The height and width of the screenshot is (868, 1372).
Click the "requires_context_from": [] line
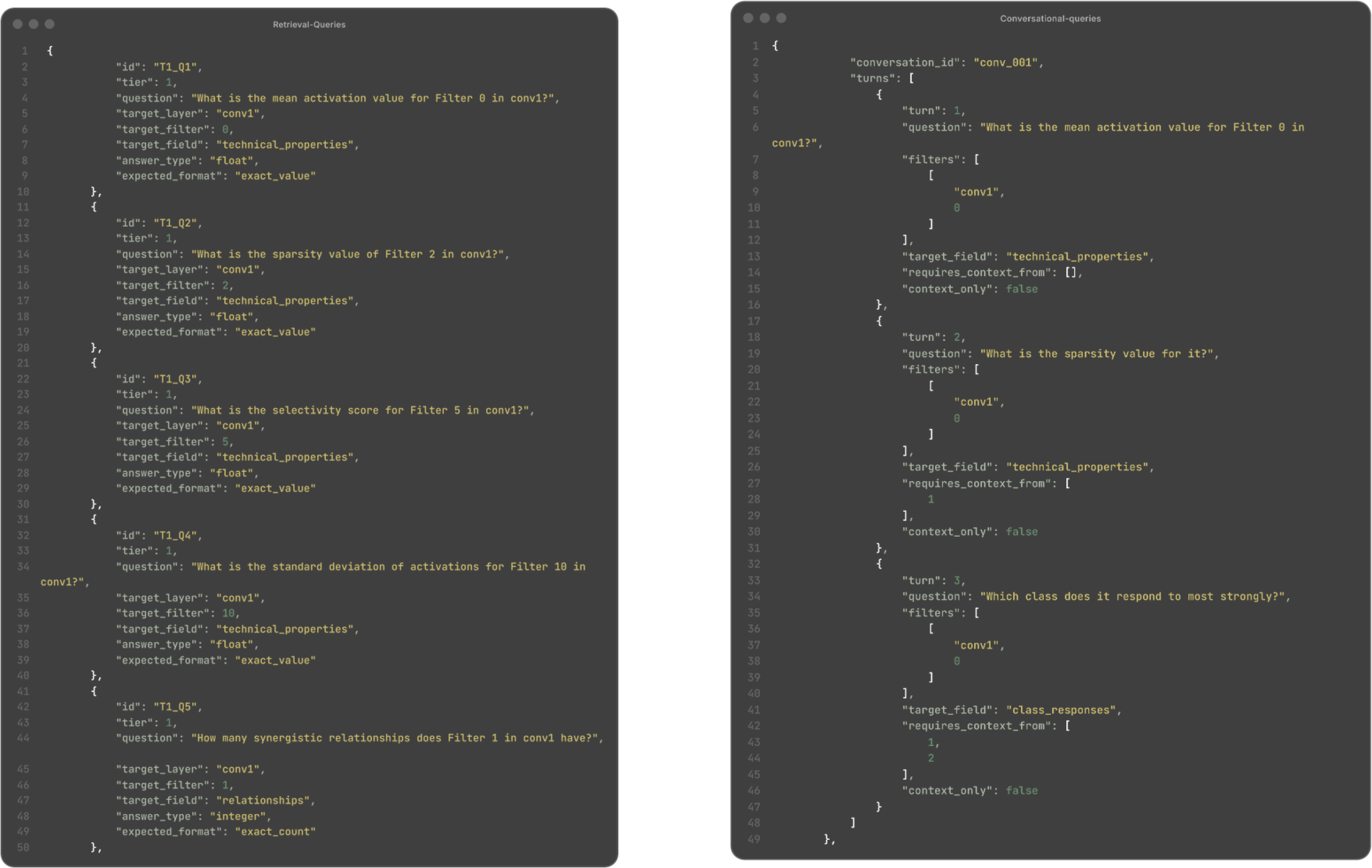[992, 272]
